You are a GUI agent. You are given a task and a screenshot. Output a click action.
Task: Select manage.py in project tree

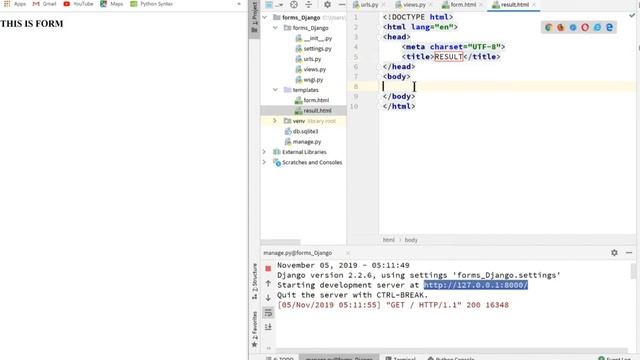(303, 142)
